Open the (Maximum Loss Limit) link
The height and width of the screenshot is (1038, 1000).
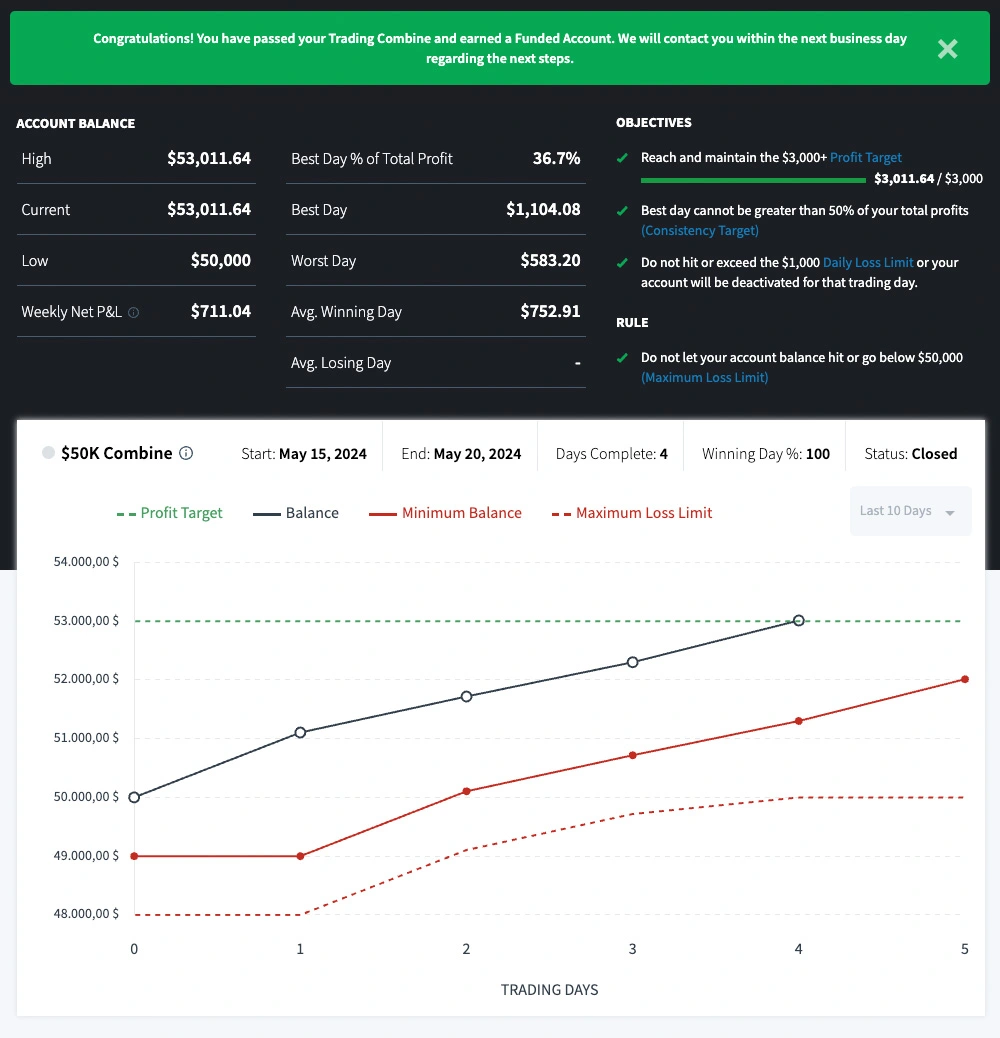[704, 377]
